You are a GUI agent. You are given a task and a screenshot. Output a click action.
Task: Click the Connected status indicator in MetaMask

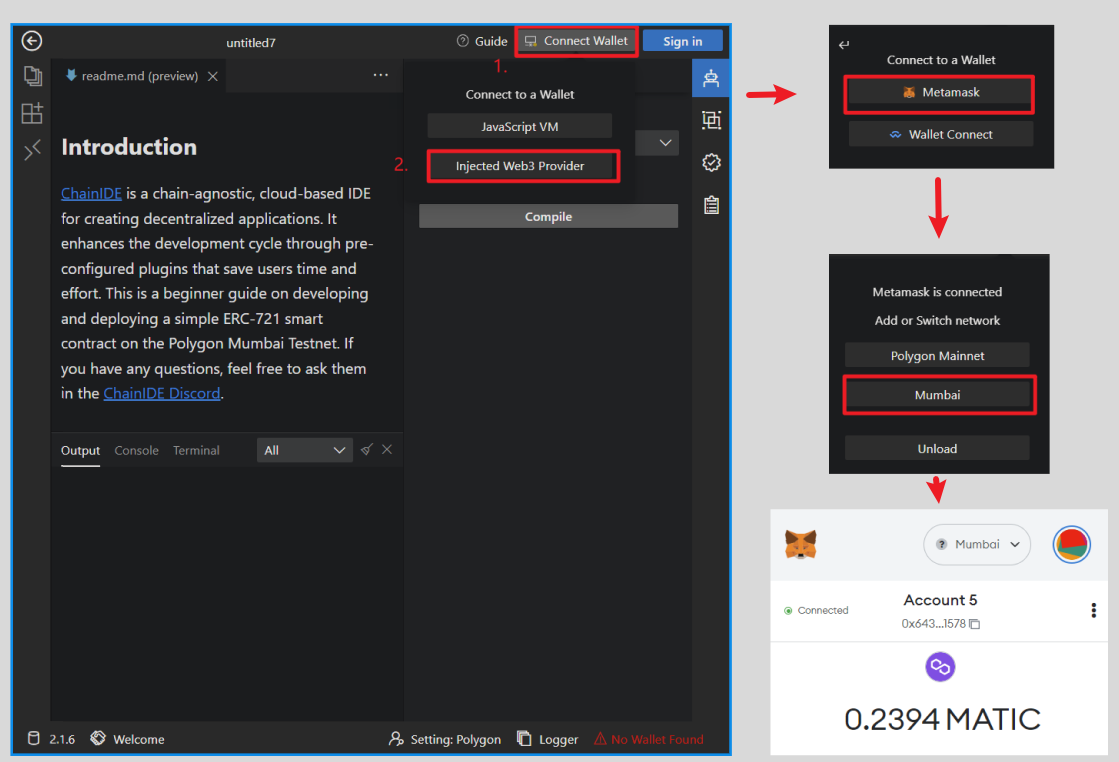[x=816, y=611]
